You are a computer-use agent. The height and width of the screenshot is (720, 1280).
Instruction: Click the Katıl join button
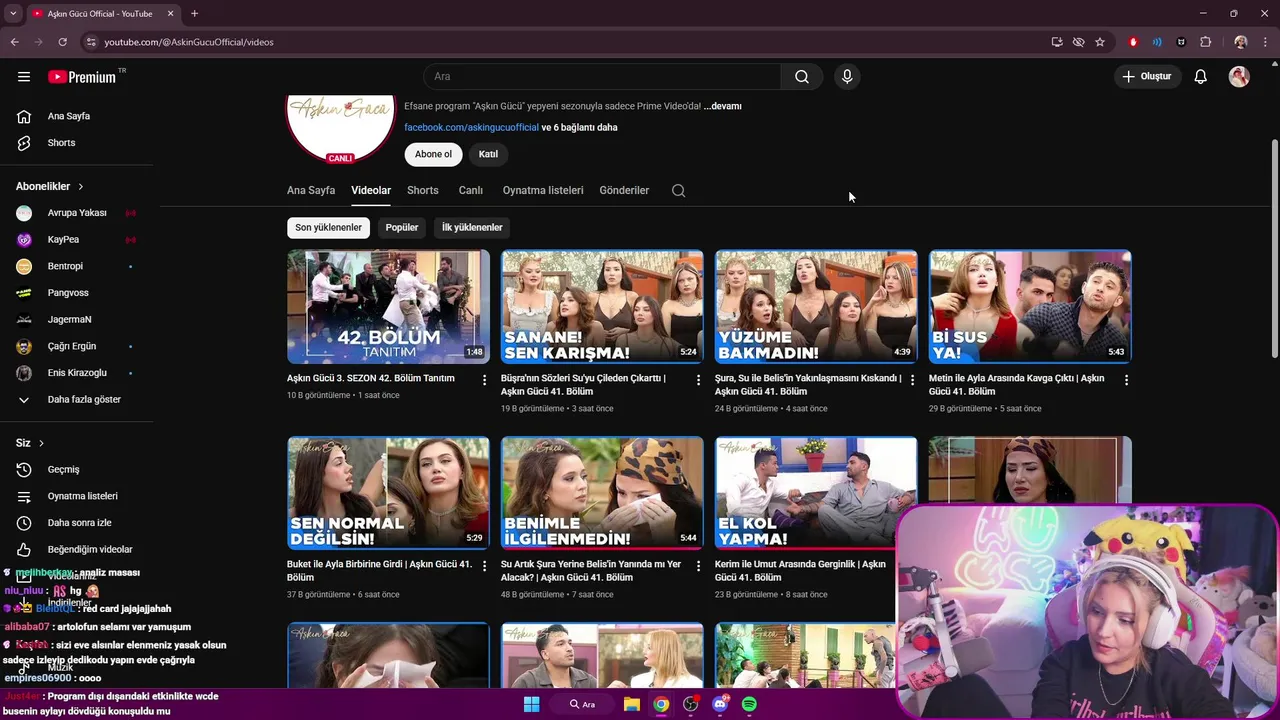[488, 154]
